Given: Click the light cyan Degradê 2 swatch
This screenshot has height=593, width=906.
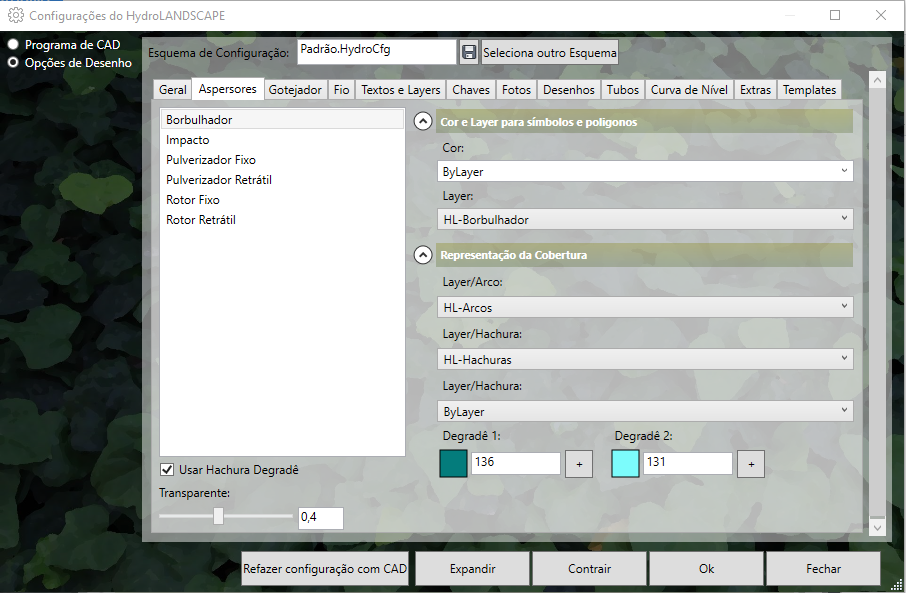Looking at the screenshot, I should 625,464.
